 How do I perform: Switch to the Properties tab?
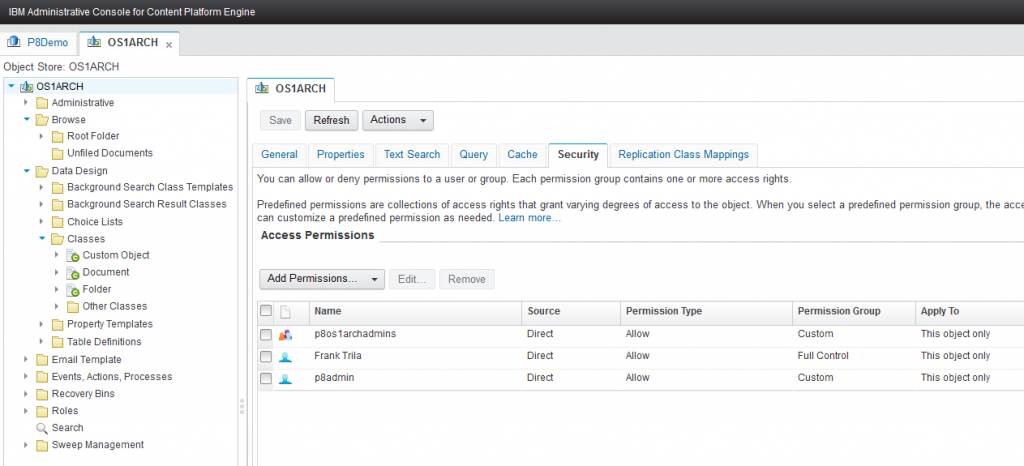pos(340,155)
